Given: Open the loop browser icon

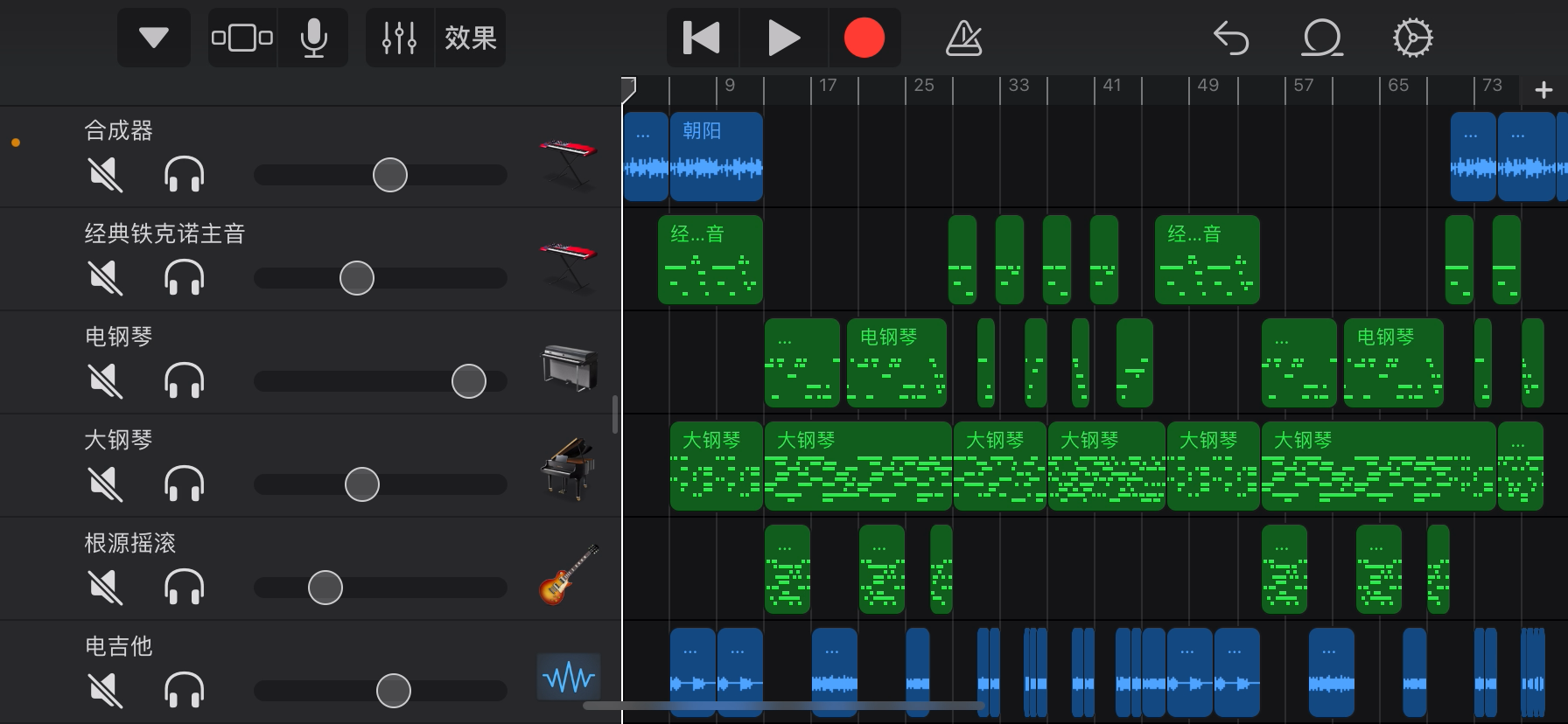Looking at the screenshot, I should coord(1322,38).
